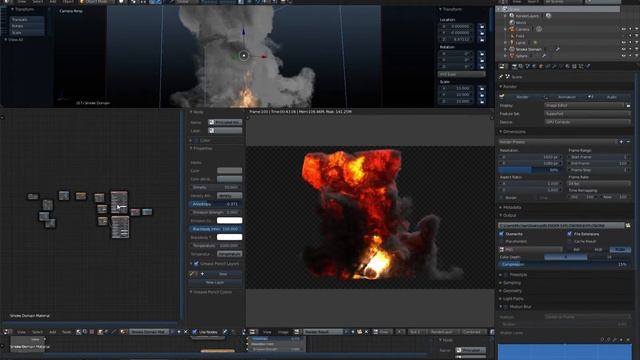Viewport: 640px width, 360px height.
Task: Hide Smoke Domain via its eye icon
Action: 624,49
